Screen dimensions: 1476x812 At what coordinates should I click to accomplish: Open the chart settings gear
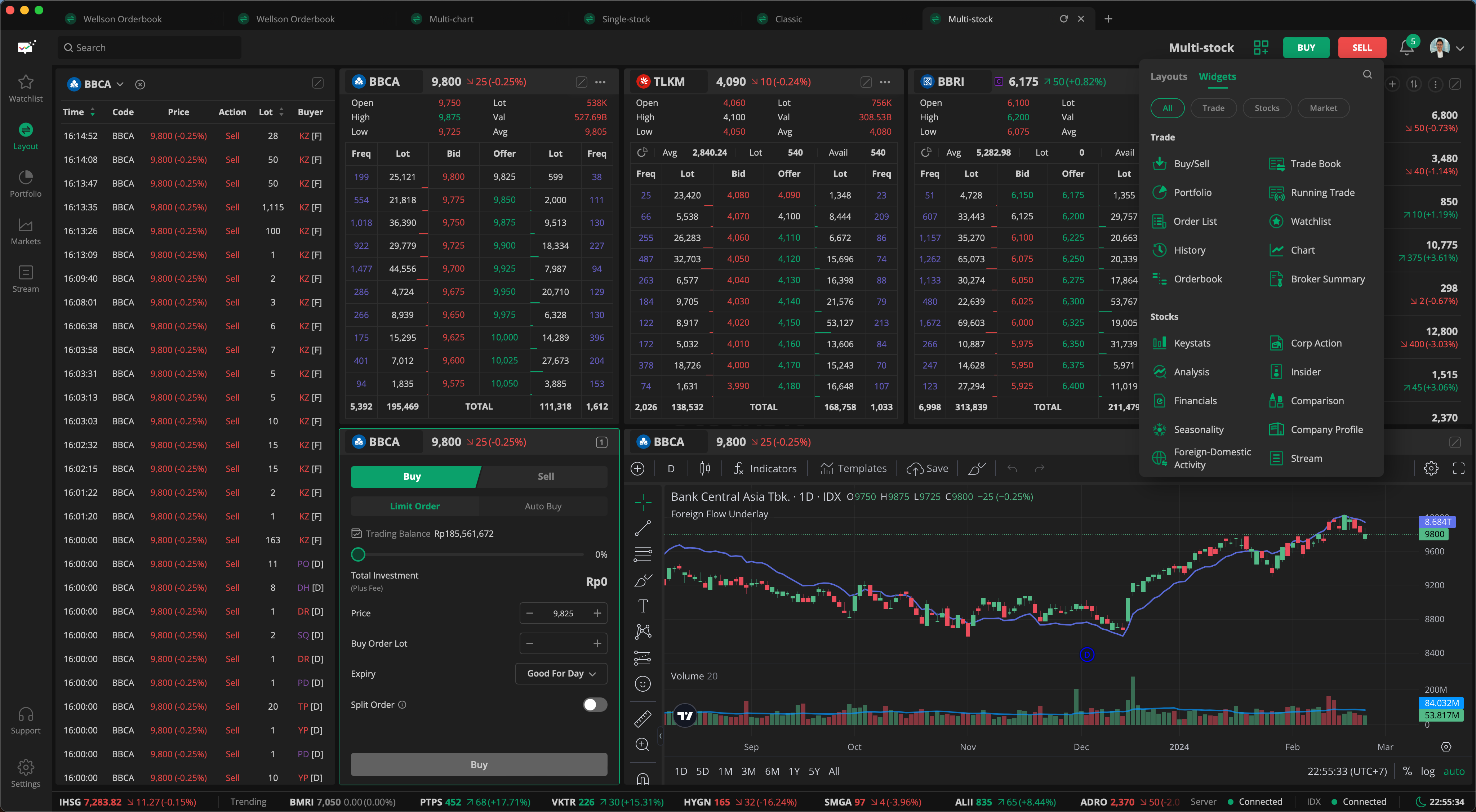point(1432,468)
